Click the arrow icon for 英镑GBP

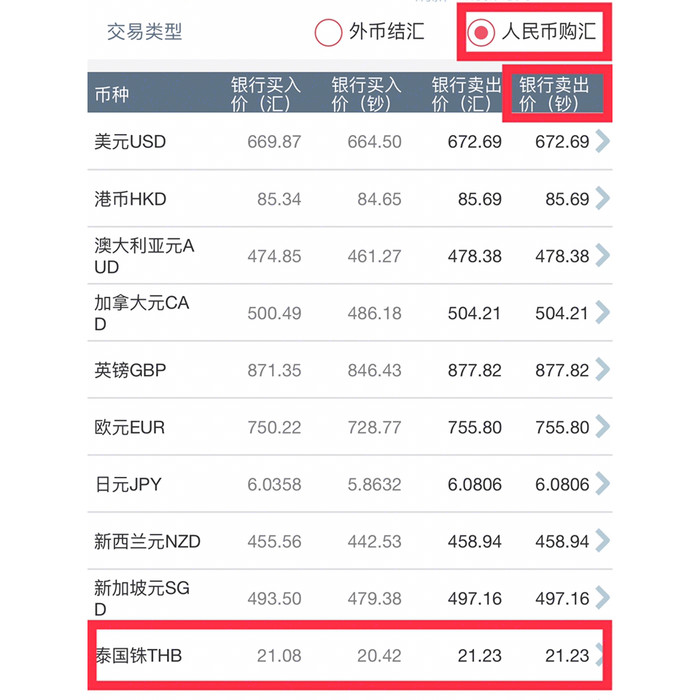click(601, 370)
